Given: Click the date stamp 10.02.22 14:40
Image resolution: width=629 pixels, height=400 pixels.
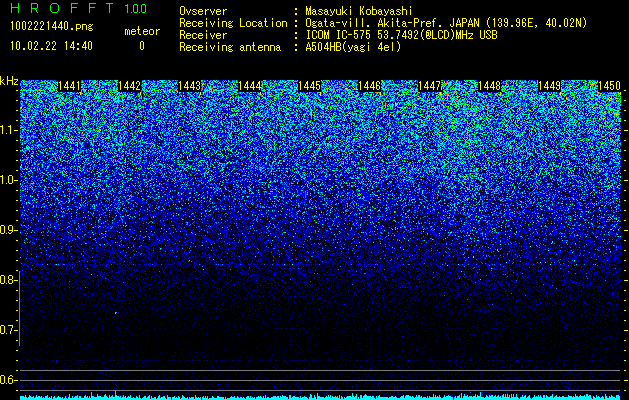Looking at the screenshot, I should point(51,46).
